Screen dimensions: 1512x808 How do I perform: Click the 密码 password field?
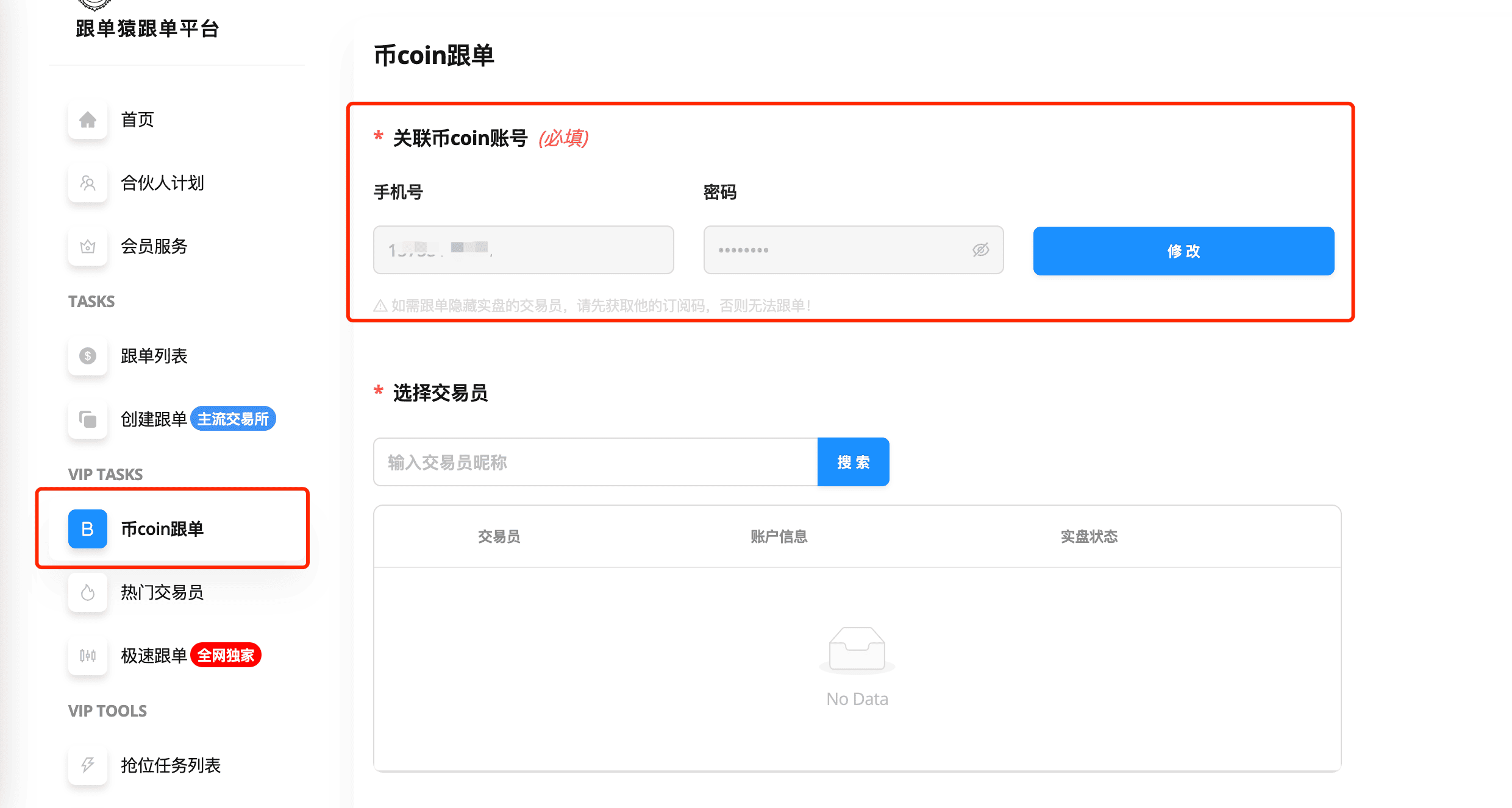point(835,250)
